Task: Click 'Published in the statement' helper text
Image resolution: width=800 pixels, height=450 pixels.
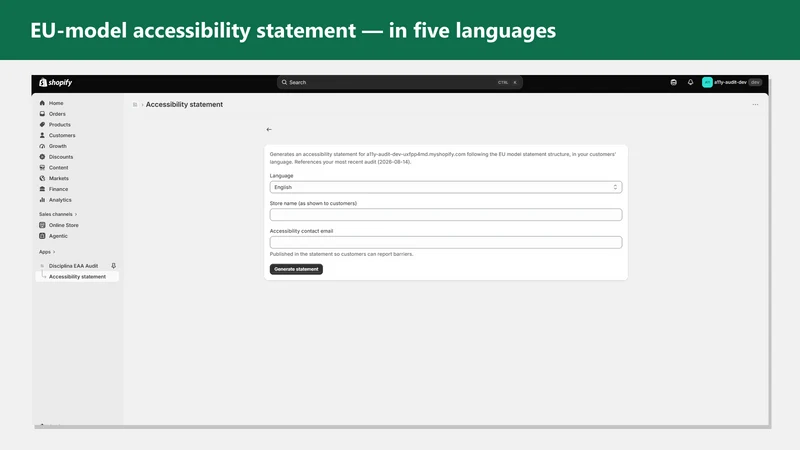Action: coord(341,254)
